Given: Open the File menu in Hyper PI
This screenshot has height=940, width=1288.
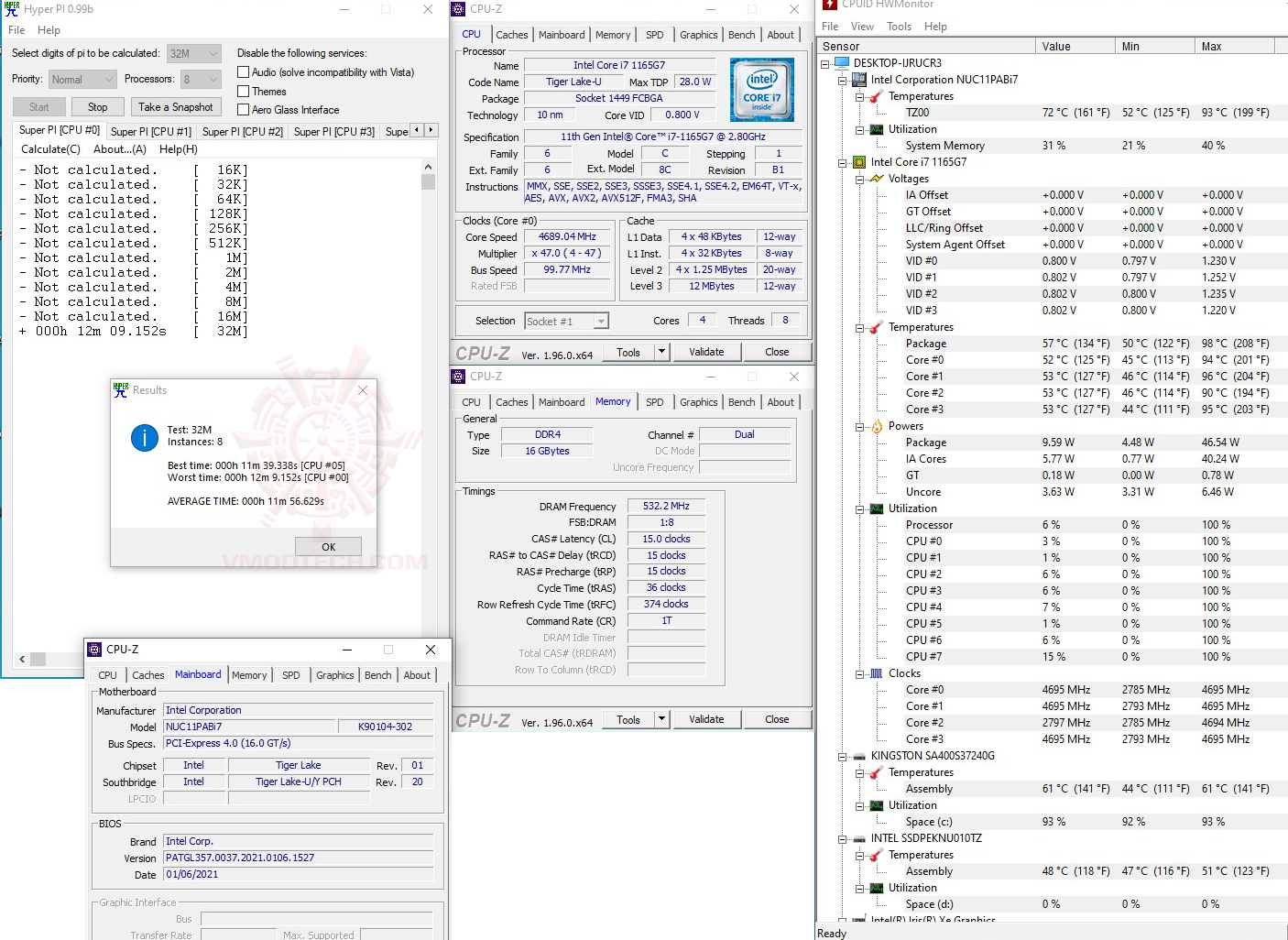Looking at the screenshot, I should click(16, 30).
